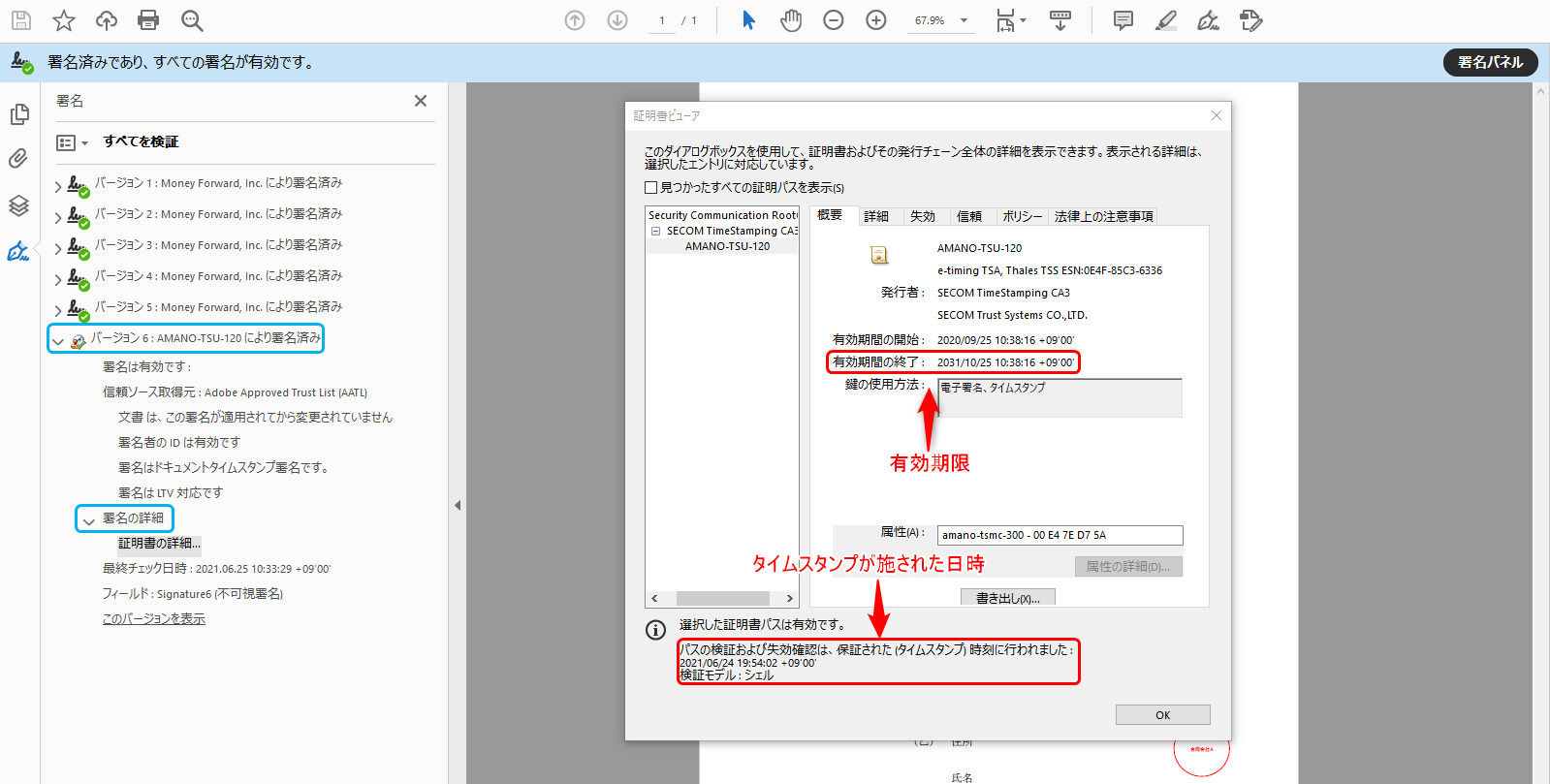This screenshot has width=1550, height=784.
Task: Click the stamp tool icon
Action: pos(1250,20)
